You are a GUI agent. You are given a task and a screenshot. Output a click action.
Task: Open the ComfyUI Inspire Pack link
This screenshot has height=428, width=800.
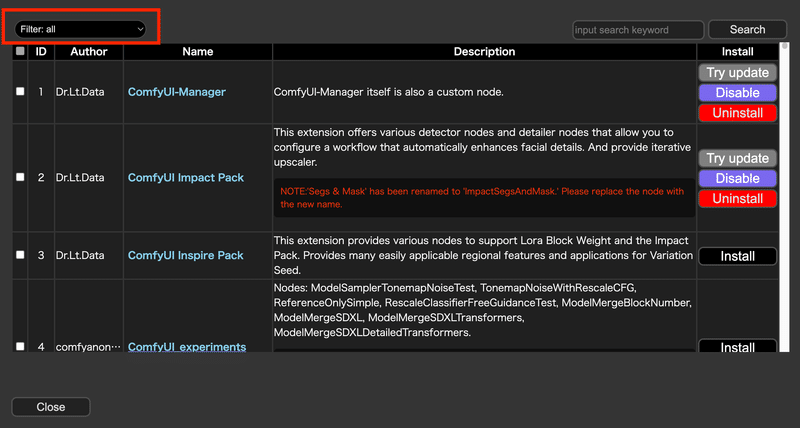(x=186, y=256)
